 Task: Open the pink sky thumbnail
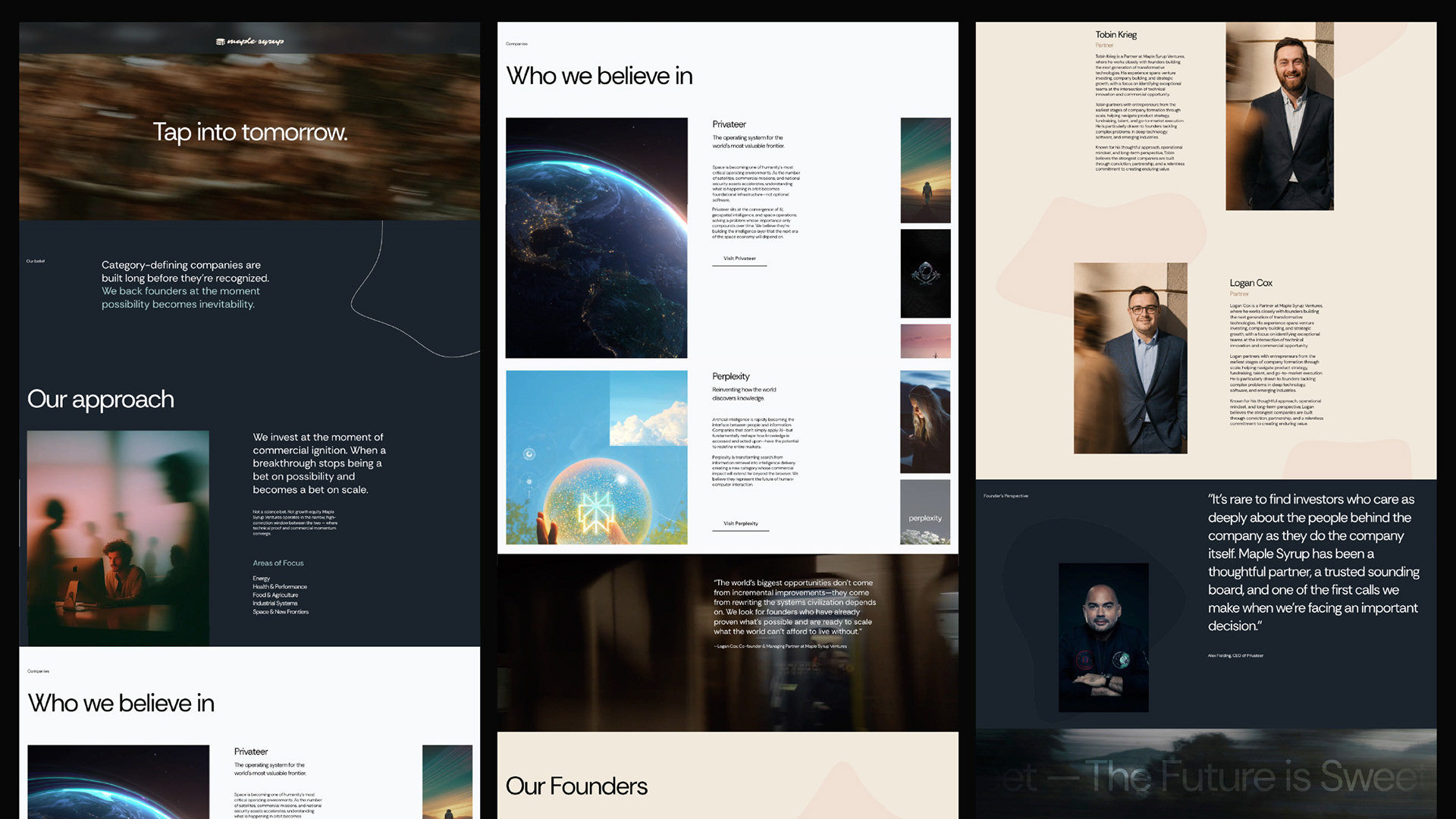pos(925,341)
